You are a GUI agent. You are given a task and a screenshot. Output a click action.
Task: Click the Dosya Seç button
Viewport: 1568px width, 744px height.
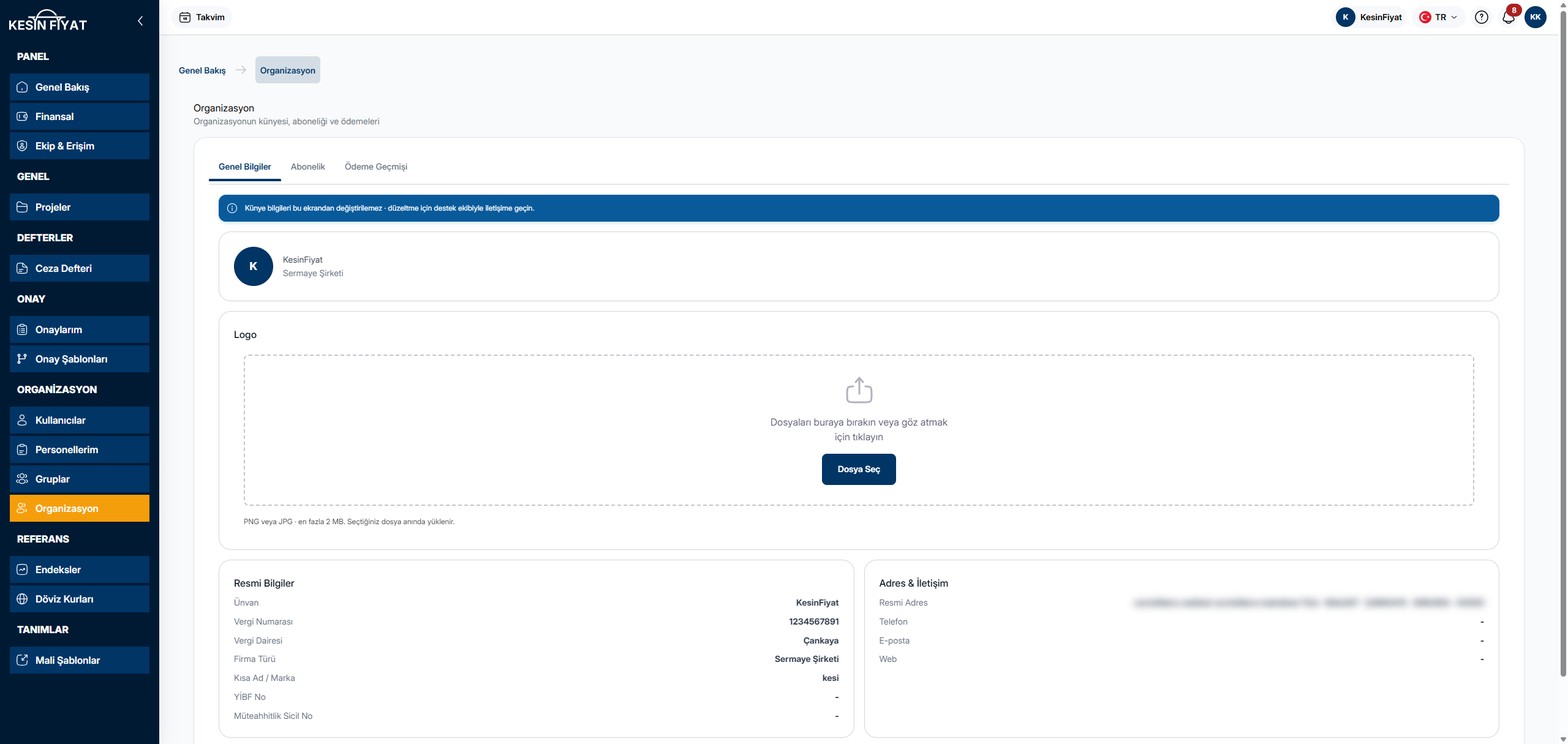pos(859,469)
